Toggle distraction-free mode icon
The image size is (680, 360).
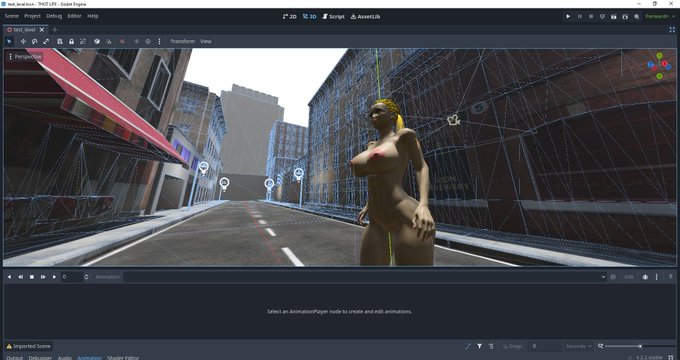tap(672, 29)
